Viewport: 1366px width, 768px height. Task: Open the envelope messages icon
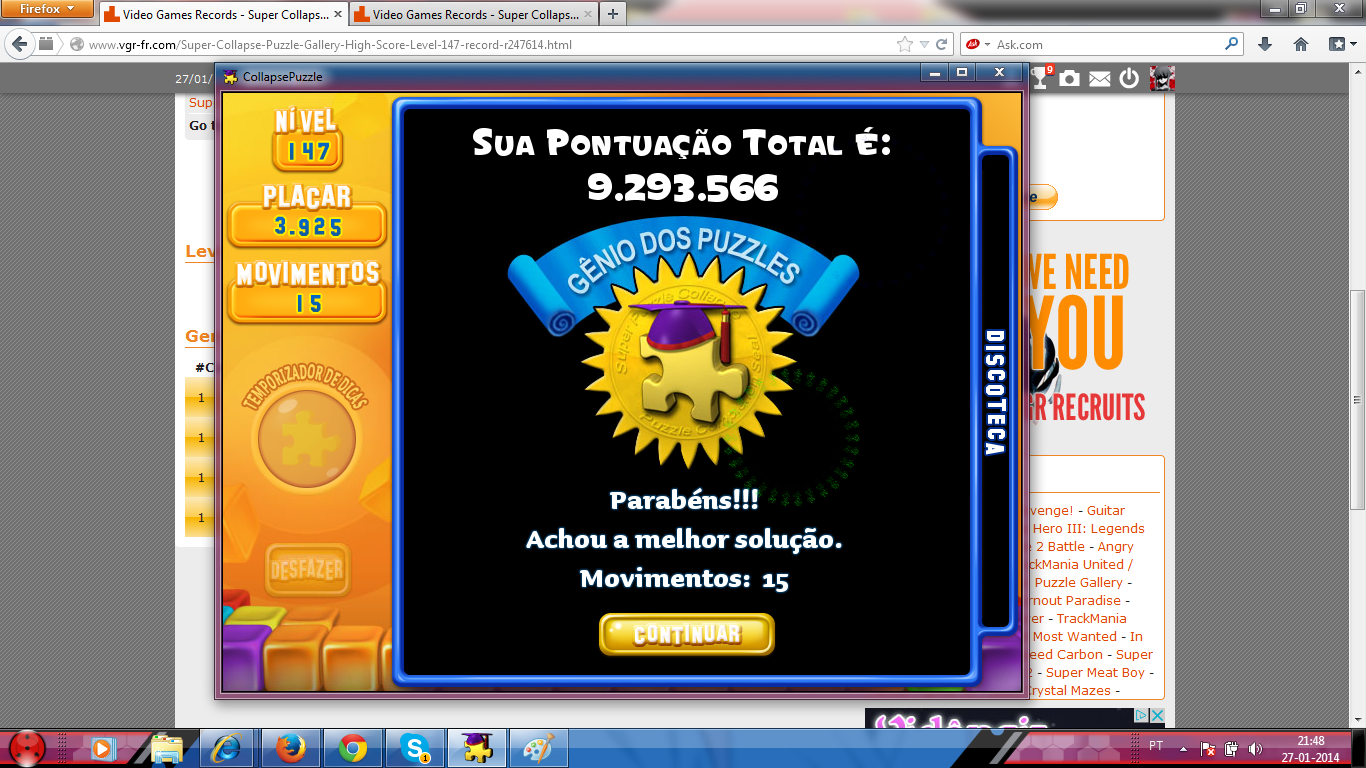point(1100,79)
